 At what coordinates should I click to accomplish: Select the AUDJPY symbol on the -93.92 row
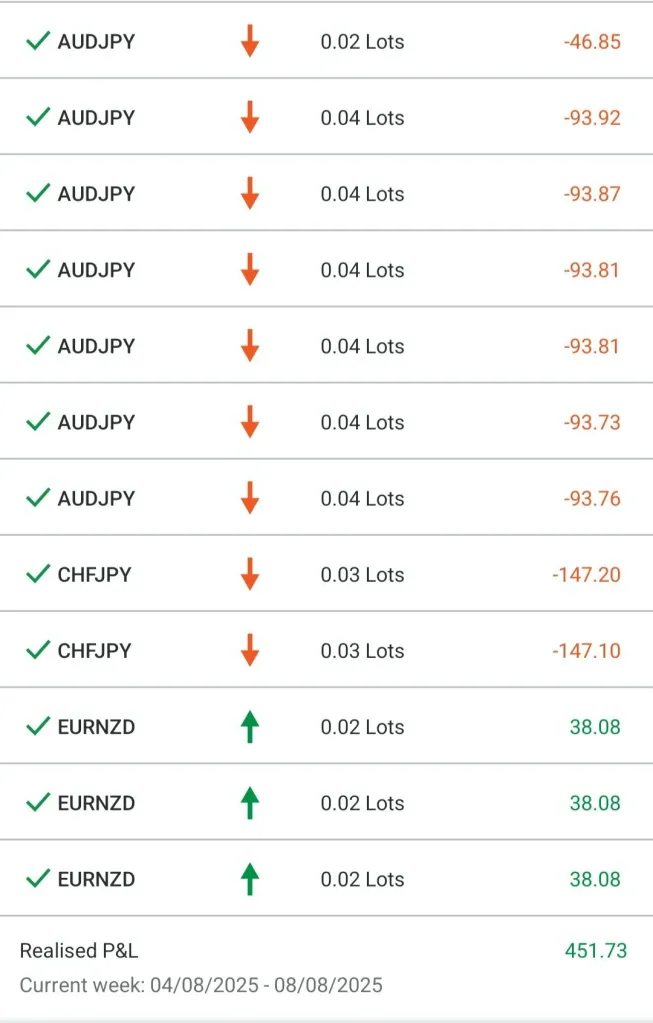coord(96,118)
